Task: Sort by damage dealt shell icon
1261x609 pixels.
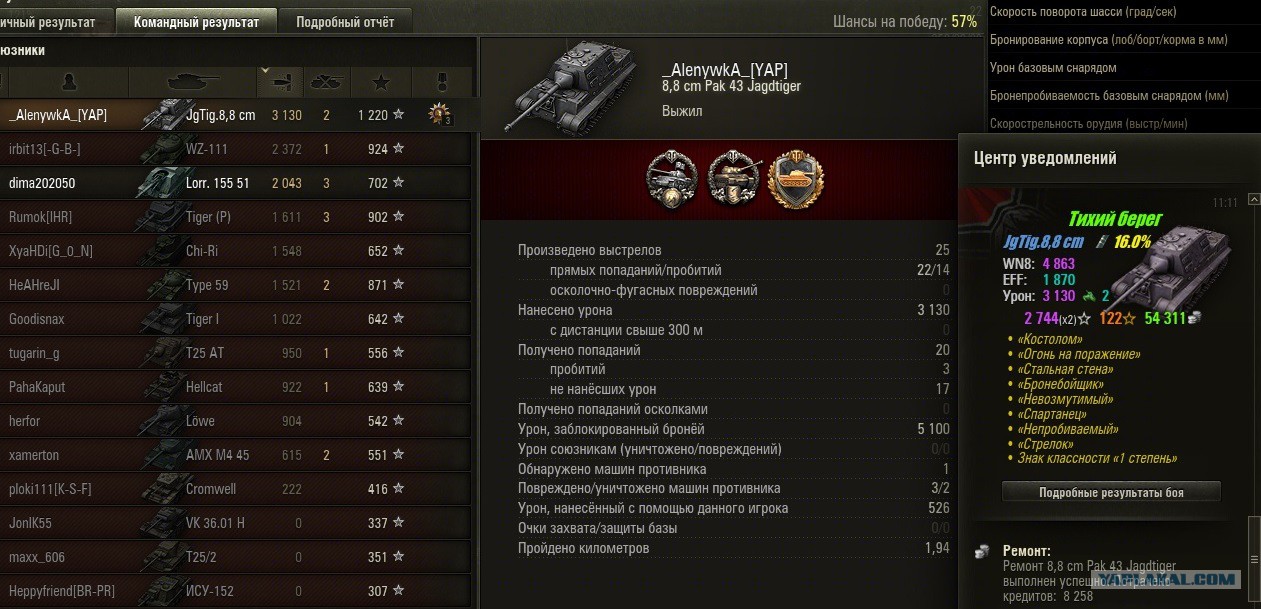Action: click(281, 82)
